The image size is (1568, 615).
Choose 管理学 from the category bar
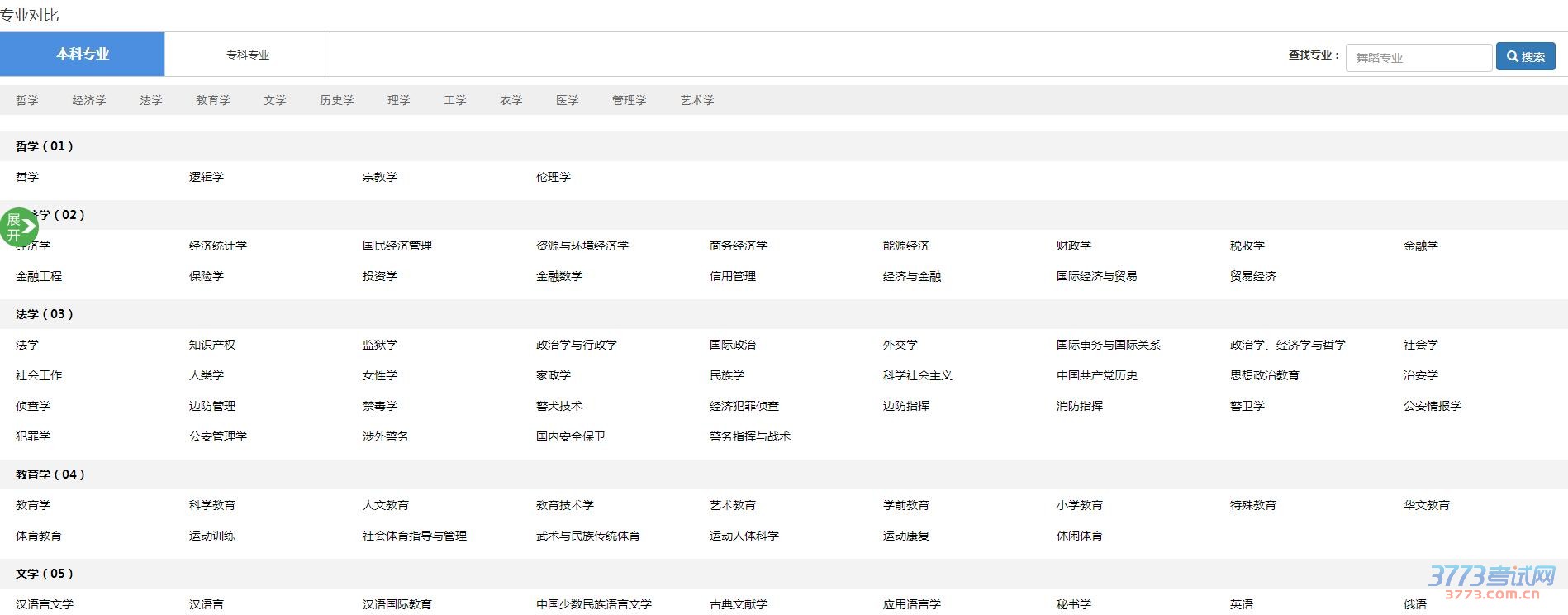tap(630, 100)
